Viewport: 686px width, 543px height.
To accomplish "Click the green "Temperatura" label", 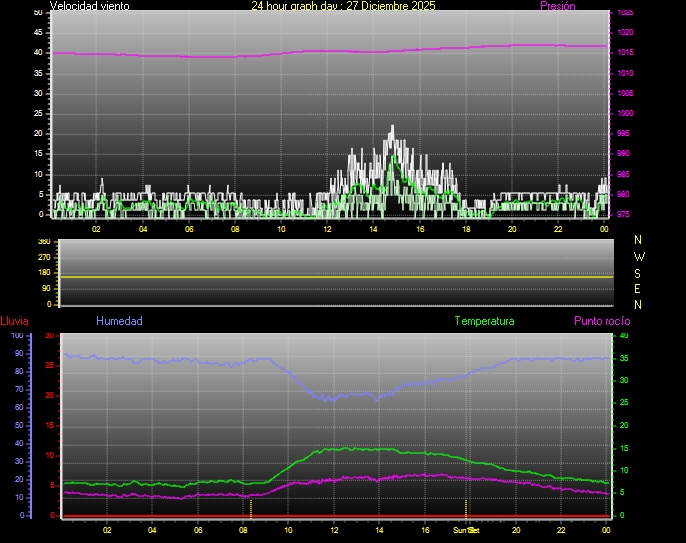I will coord(484,321).
